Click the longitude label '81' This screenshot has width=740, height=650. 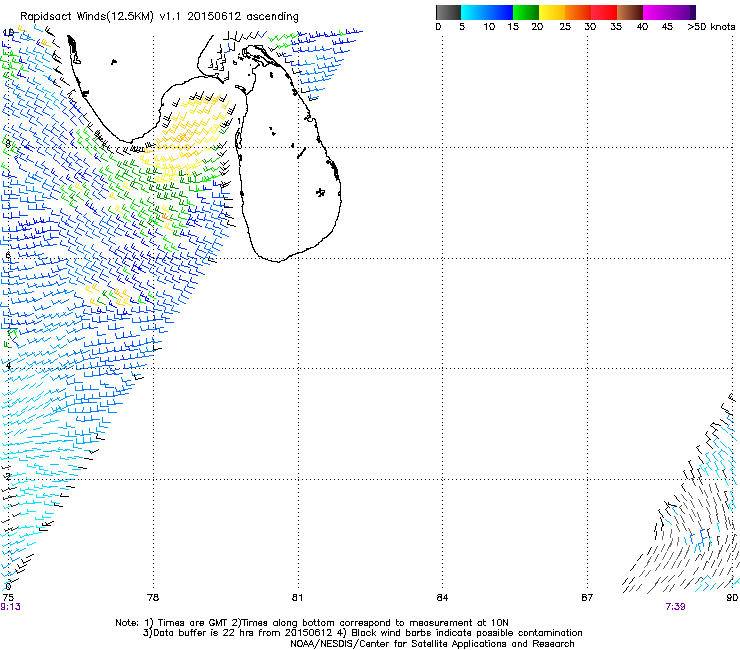(297, 598)
